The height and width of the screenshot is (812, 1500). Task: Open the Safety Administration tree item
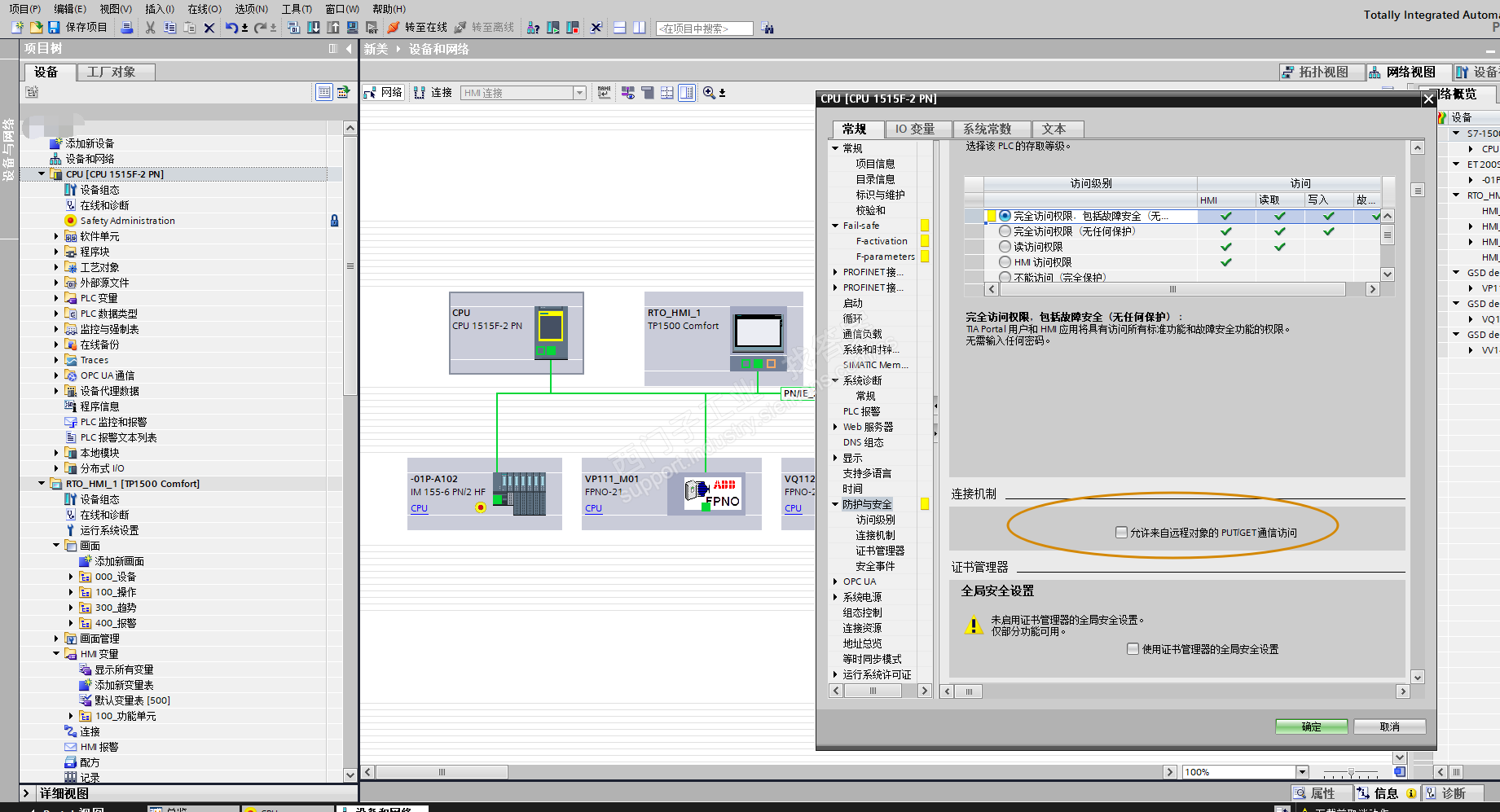pyautogui.click(x=127, y=221)
